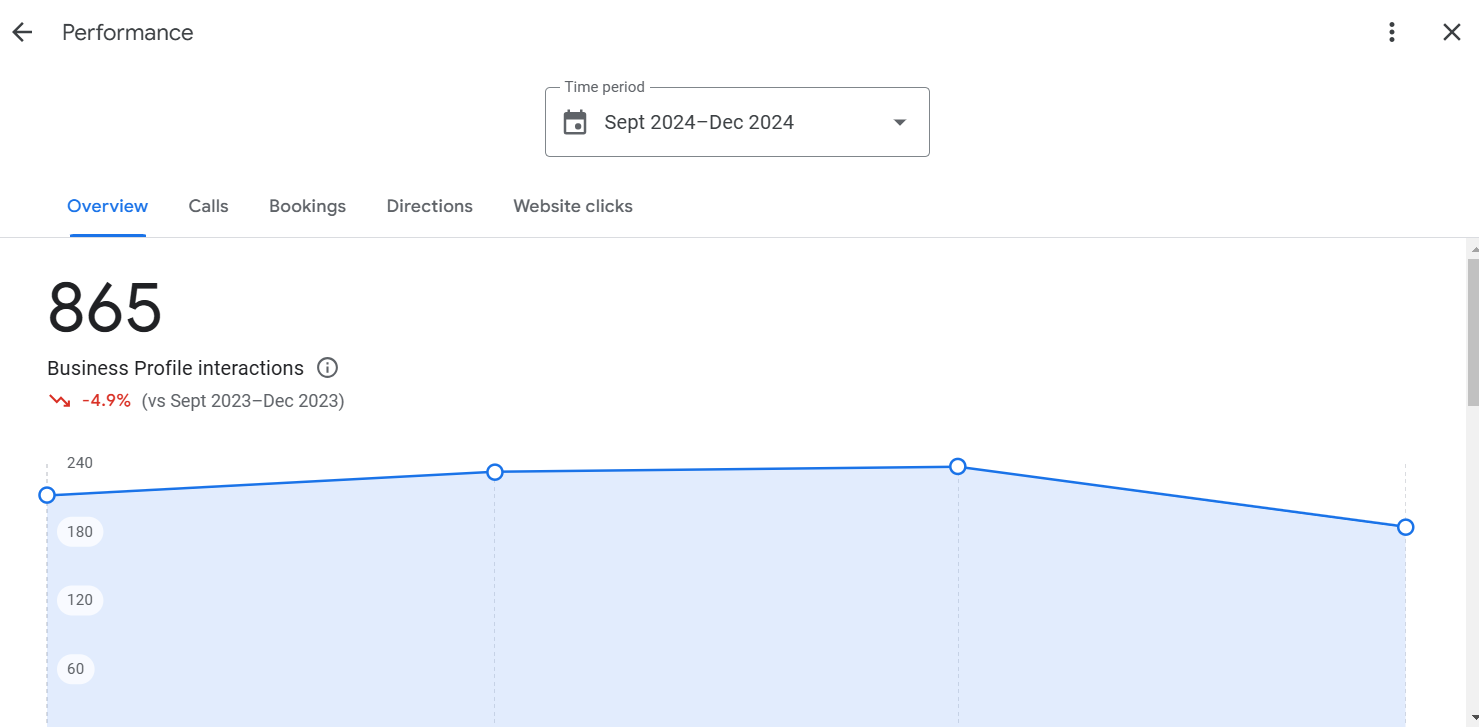Switch to the Calls tab

(x=208, y=206)
